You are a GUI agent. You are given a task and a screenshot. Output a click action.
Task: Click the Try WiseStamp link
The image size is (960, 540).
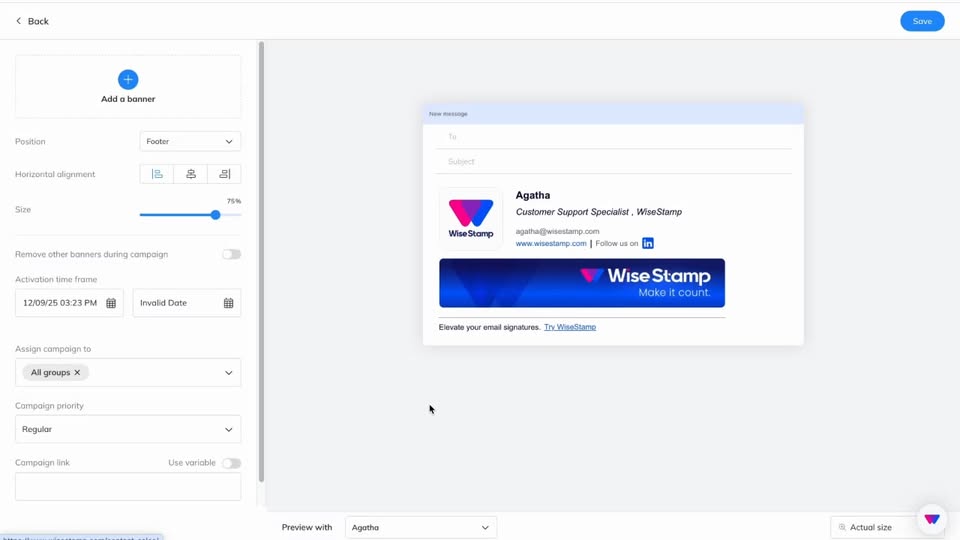570,327
